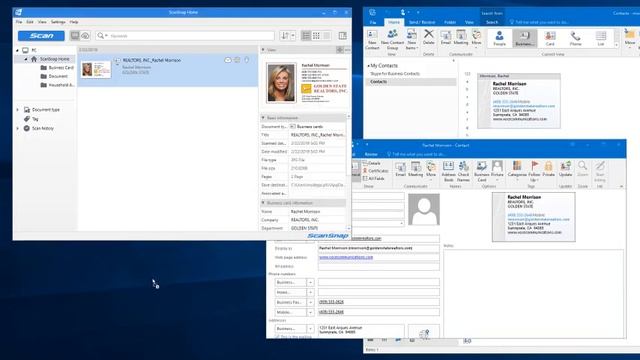Viewport: 640px width, 360px height.
Task: Expand the Scan history tree node
Action: coord(17,128)
